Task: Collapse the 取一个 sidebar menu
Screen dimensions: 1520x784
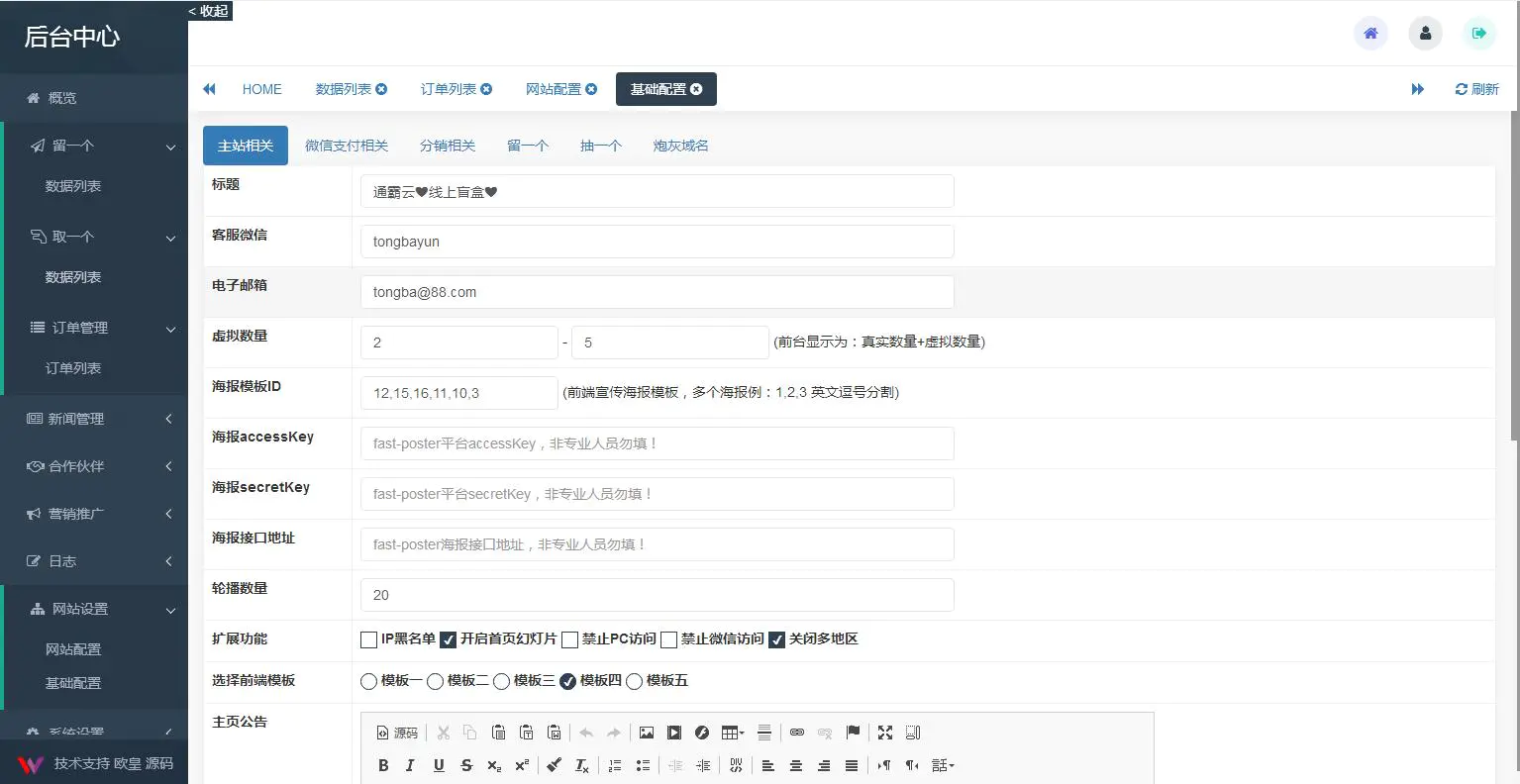Action: point(96,237)
